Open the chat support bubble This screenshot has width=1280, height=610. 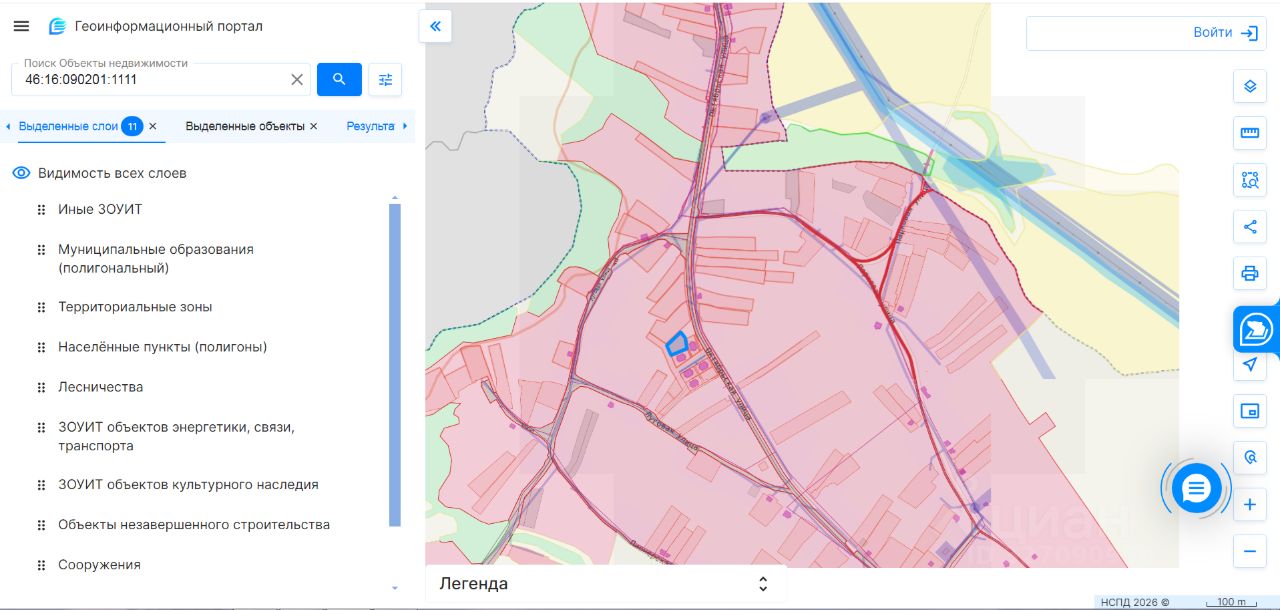[1196, 488]
